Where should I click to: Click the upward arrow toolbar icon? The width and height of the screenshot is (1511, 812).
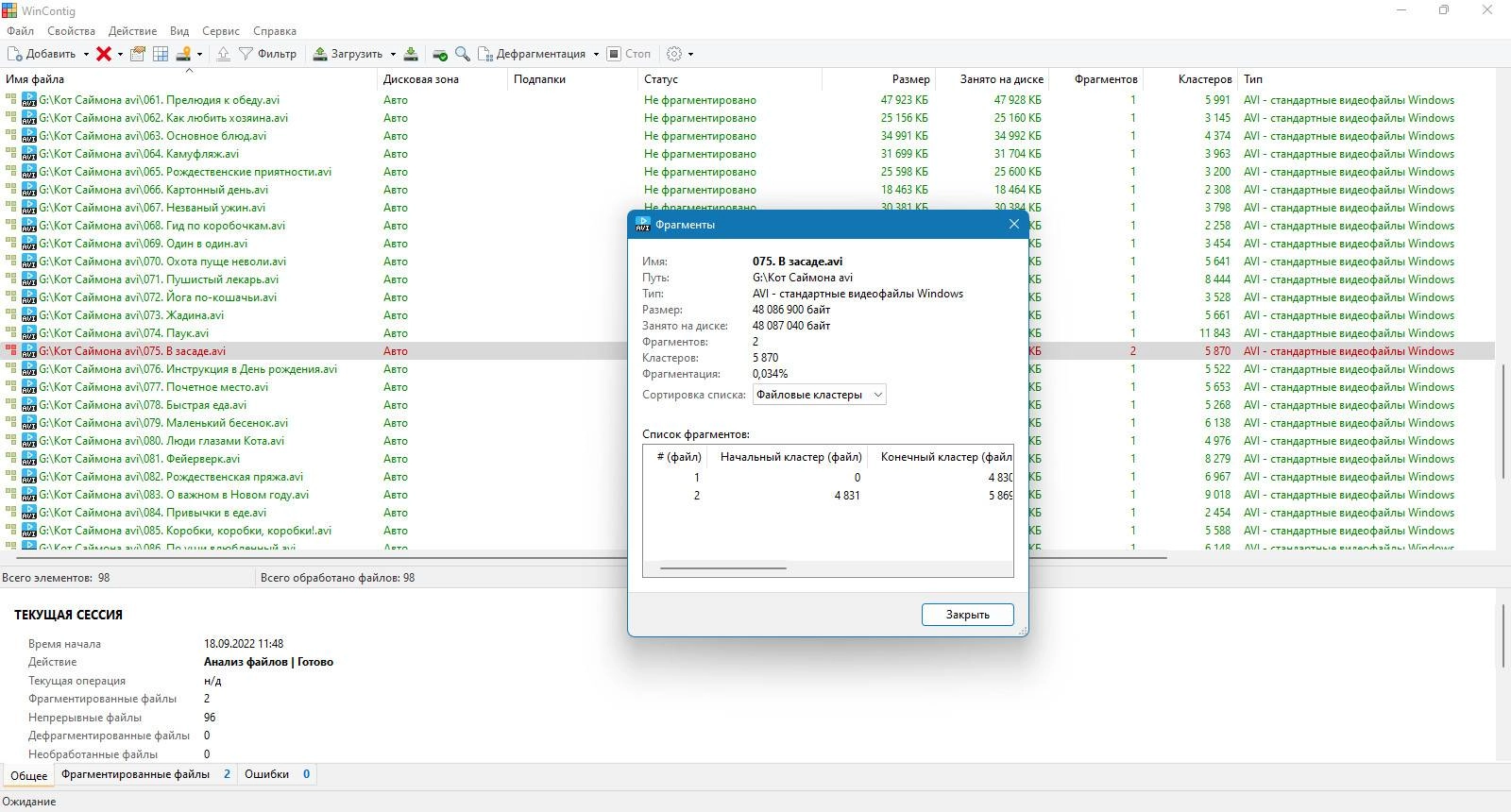(224, 54)
